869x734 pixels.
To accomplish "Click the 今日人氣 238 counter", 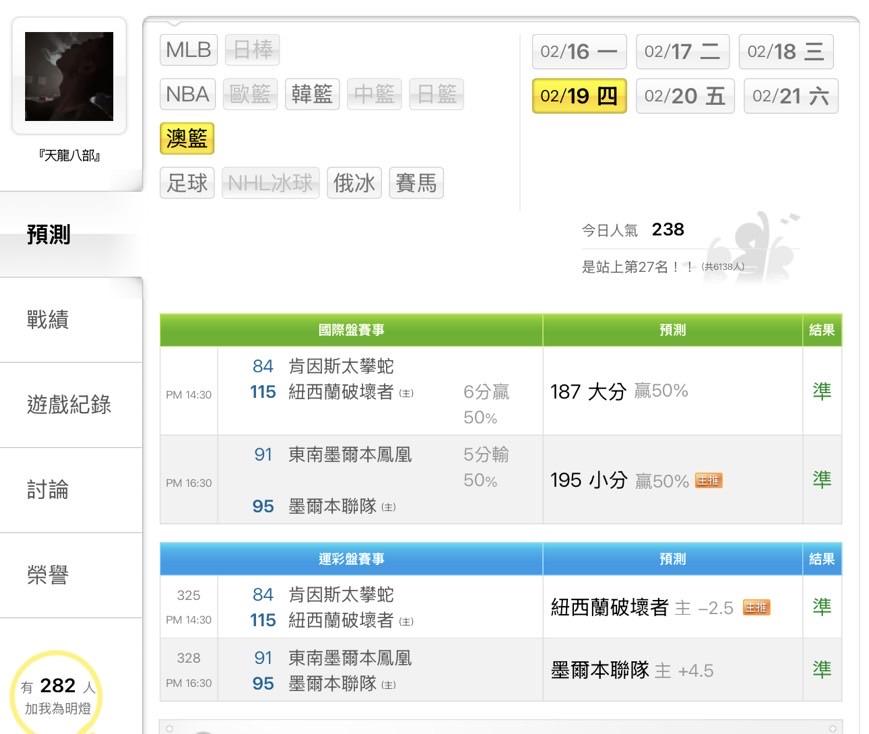I will point(633,230).
